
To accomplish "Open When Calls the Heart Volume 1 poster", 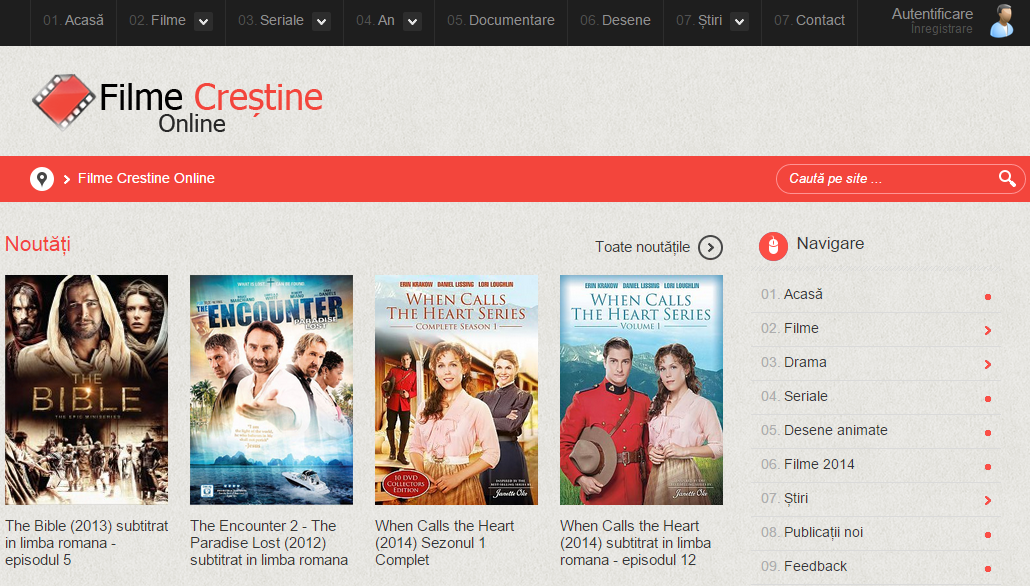I will coord(641,390).
